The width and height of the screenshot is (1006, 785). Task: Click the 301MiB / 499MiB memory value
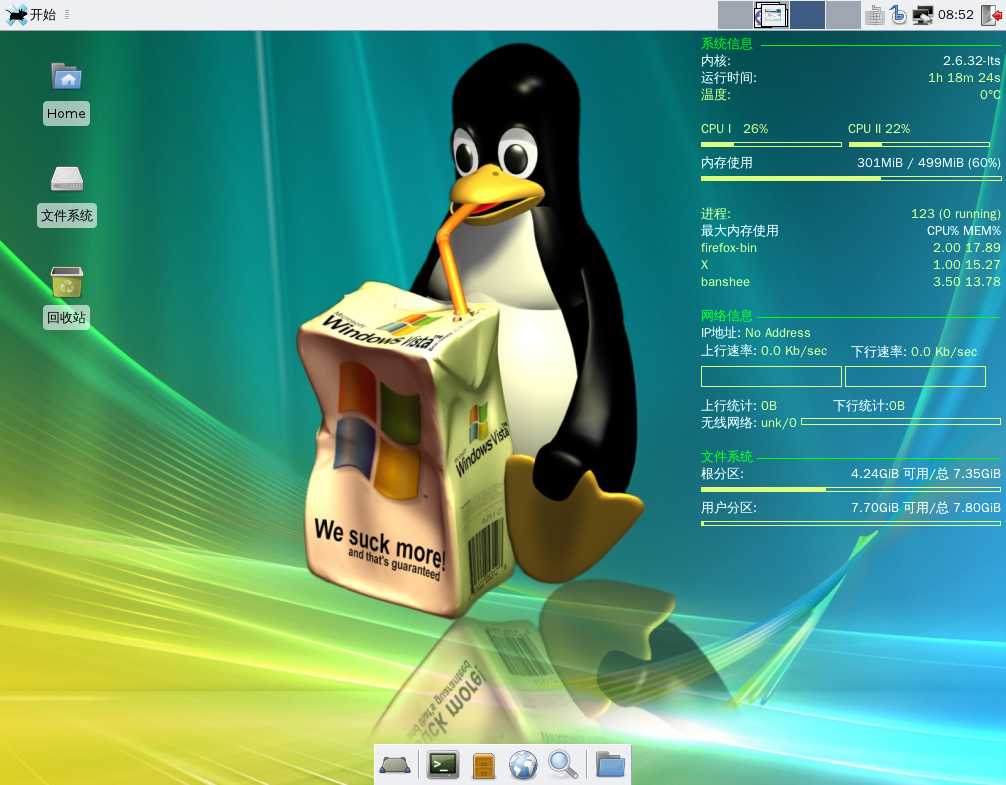pos(928,162)
